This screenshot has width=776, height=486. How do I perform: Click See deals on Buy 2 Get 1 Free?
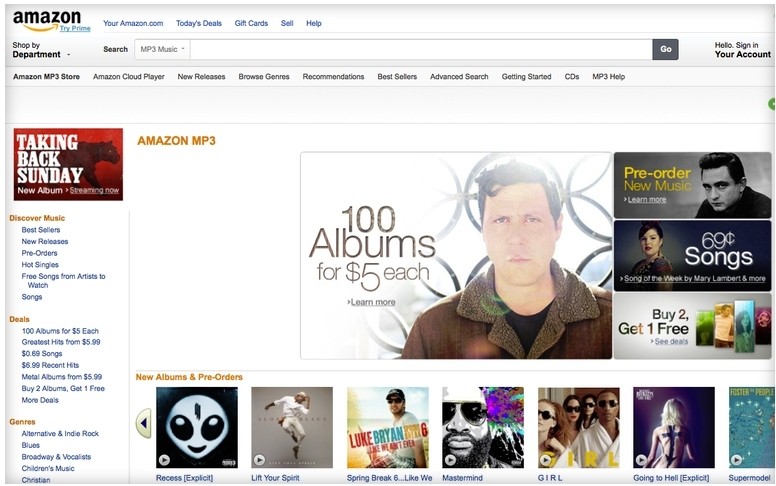point(671,341)
